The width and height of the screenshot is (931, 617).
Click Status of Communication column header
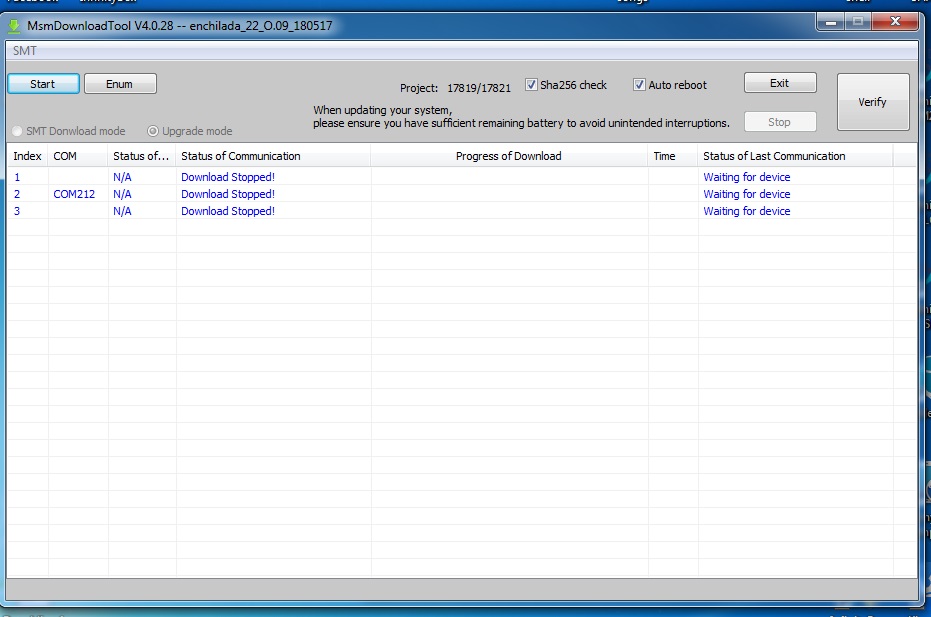273,156
